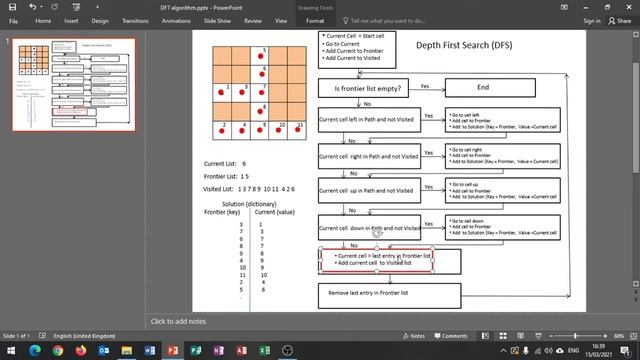This screenshot has height=360, width=640.
Task: Click English (United Kingdom) language indicator
Action: pos(84,336)
